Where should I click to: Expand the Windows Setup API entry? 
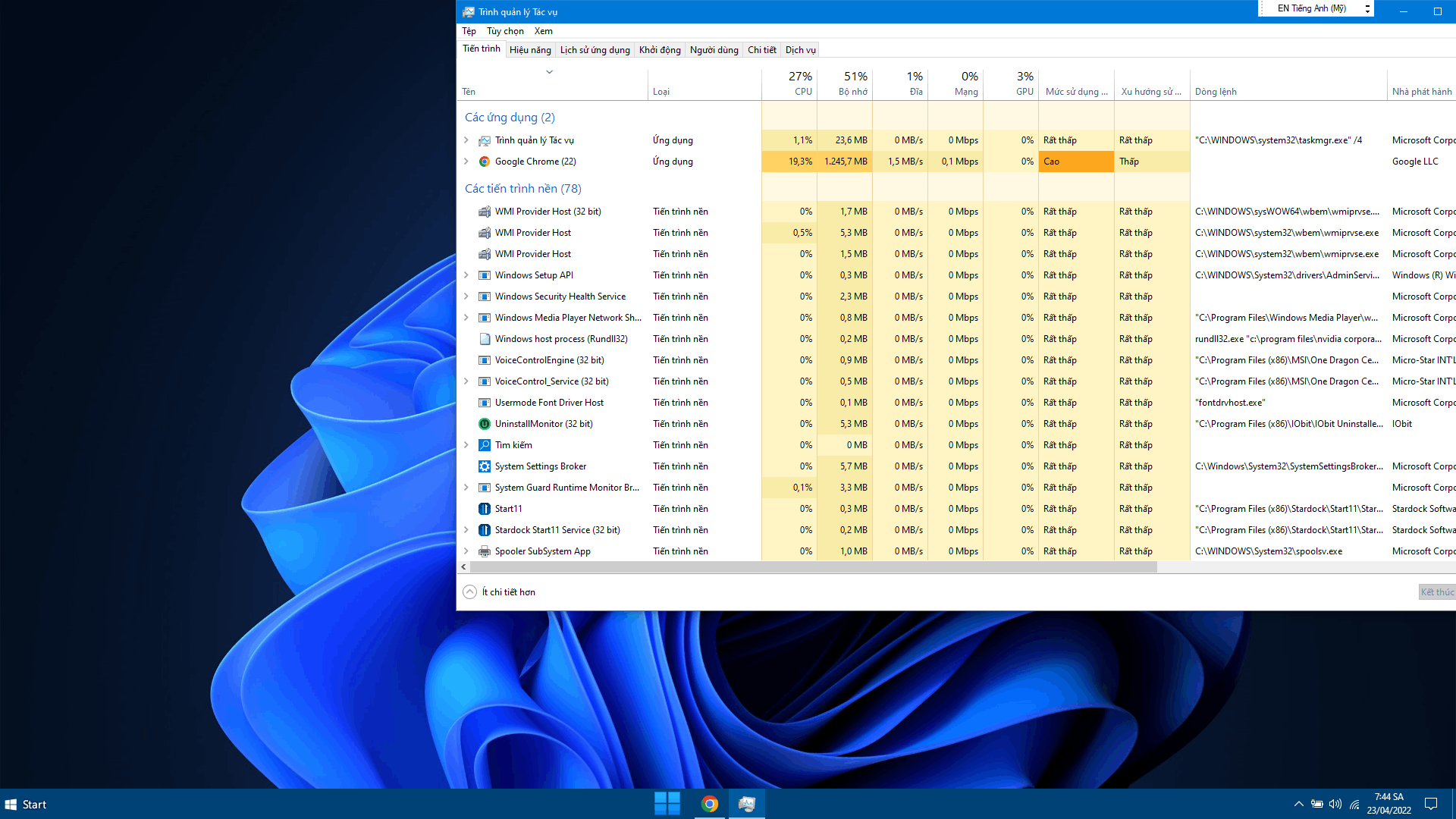[466, 275]
